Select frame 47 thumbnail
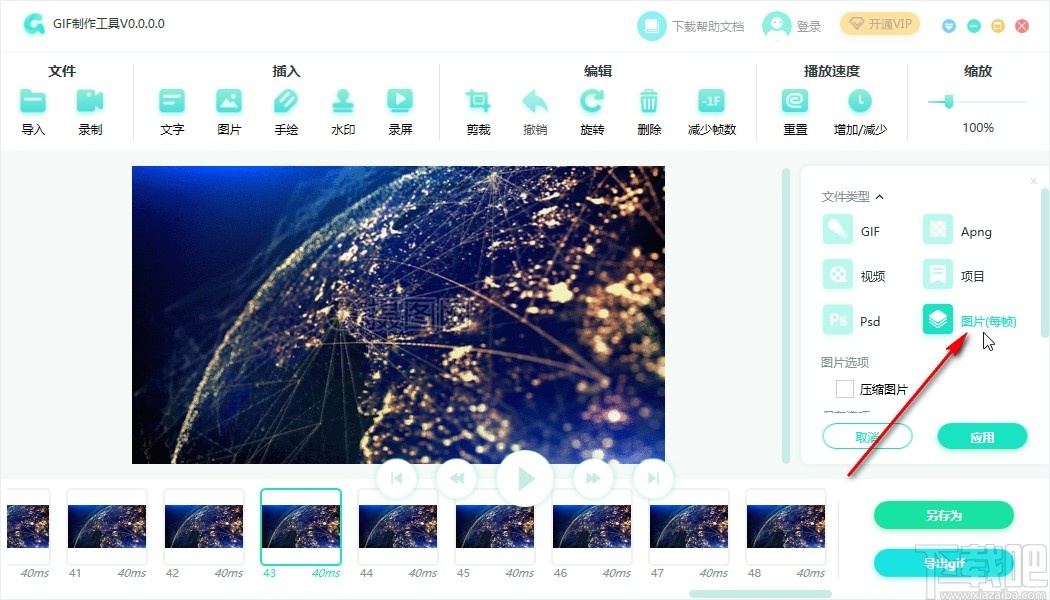Screen dimensions: 1050x600 pos(689,526)
